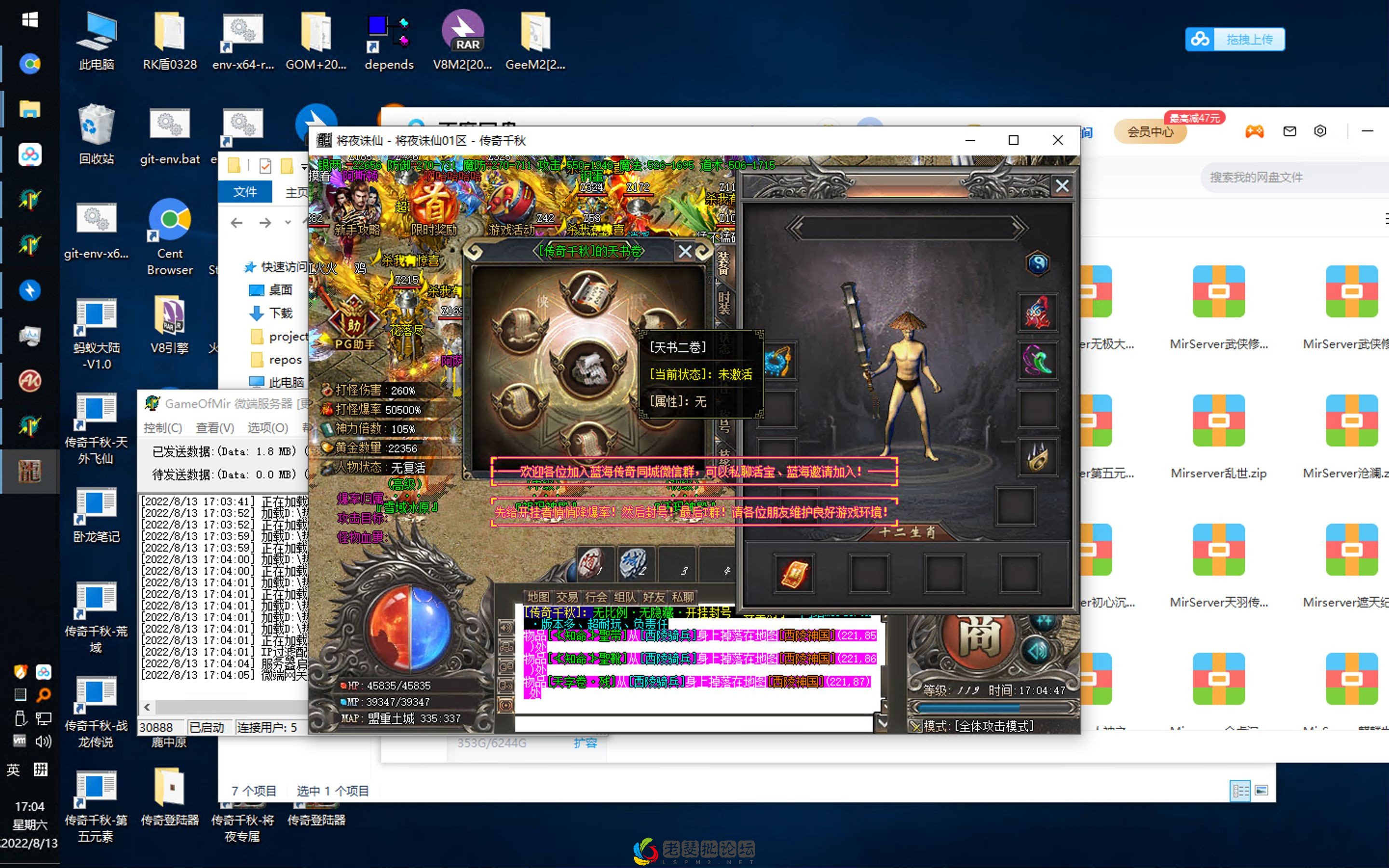1389x868 pixels.
Task: Open the 组队 team tab
Action: pos(625,597)
